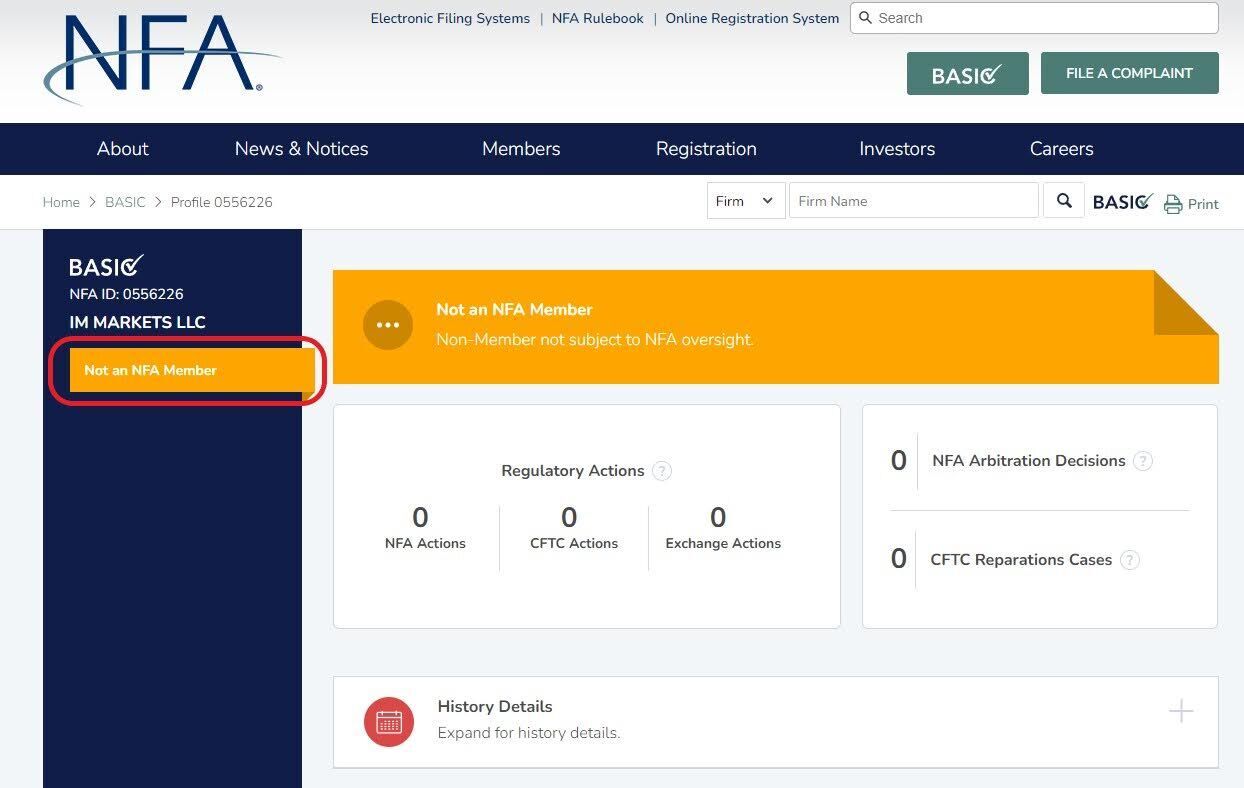Screen dimensions: 1244x788
Task: Focus the site Search field
Action: click(1034, 18)
